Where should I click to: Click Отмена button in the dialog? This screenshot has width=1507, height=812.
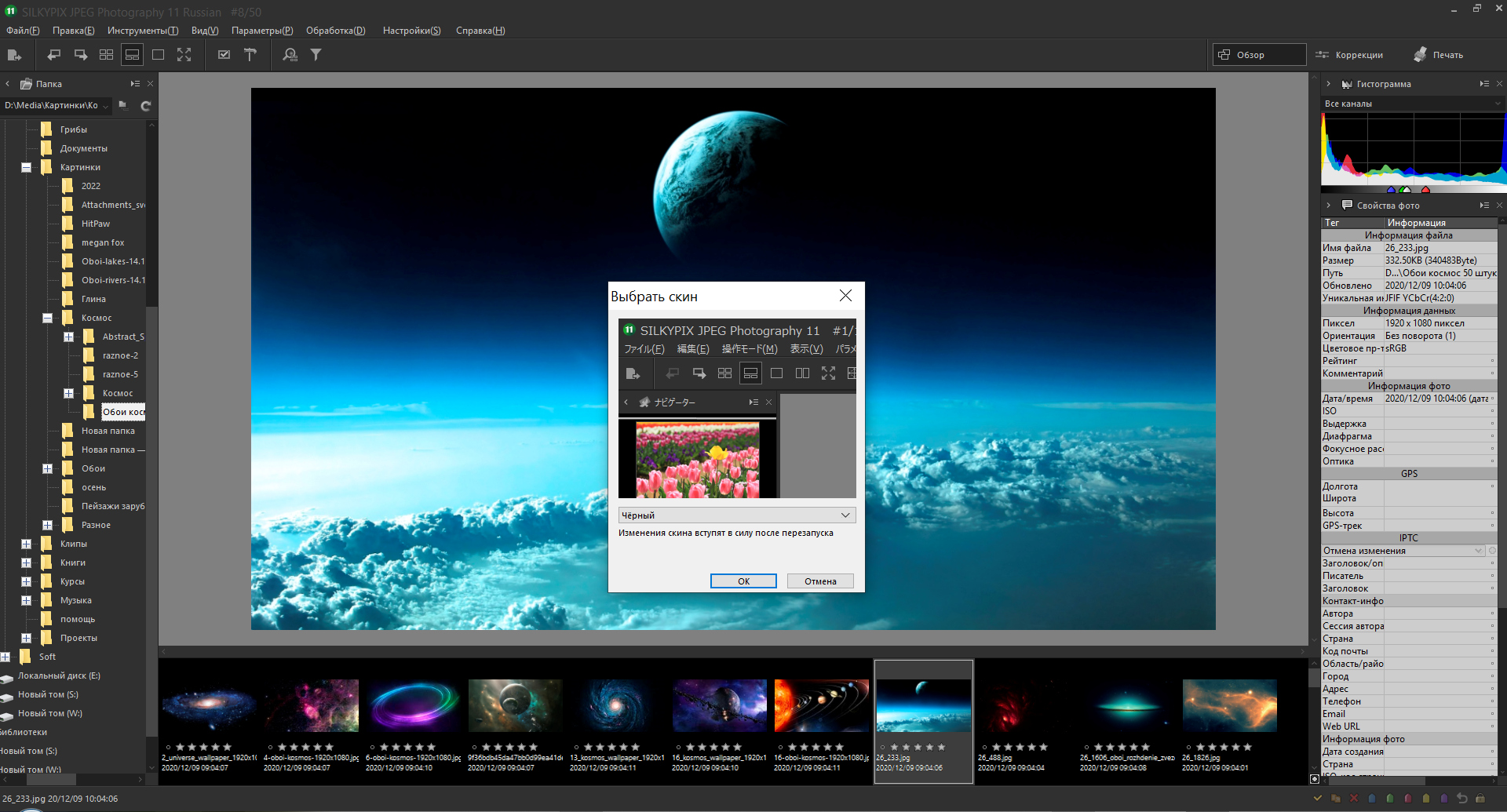(819, 581)
